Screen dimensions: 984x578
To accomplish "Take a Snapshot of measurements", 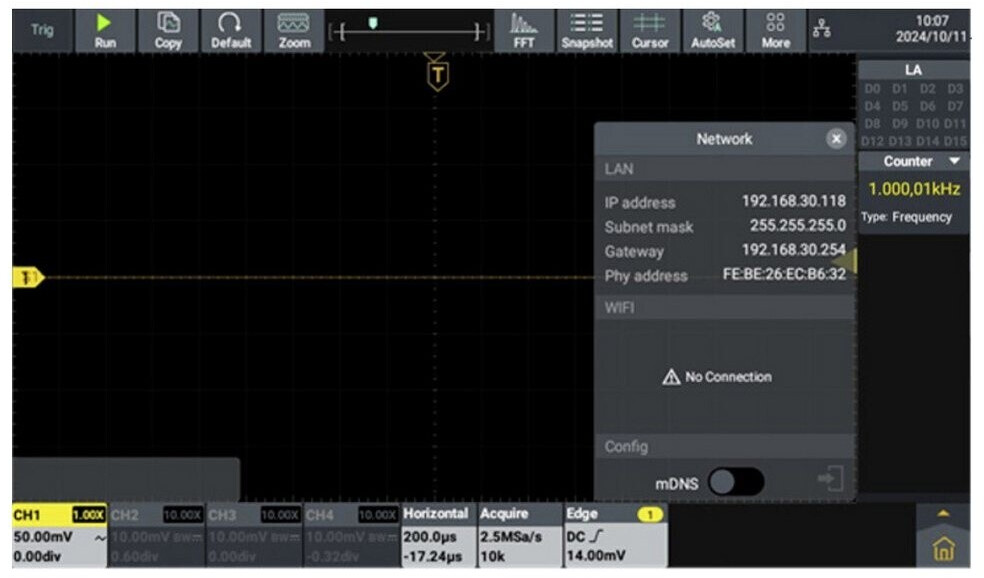I will pos(587,31).
